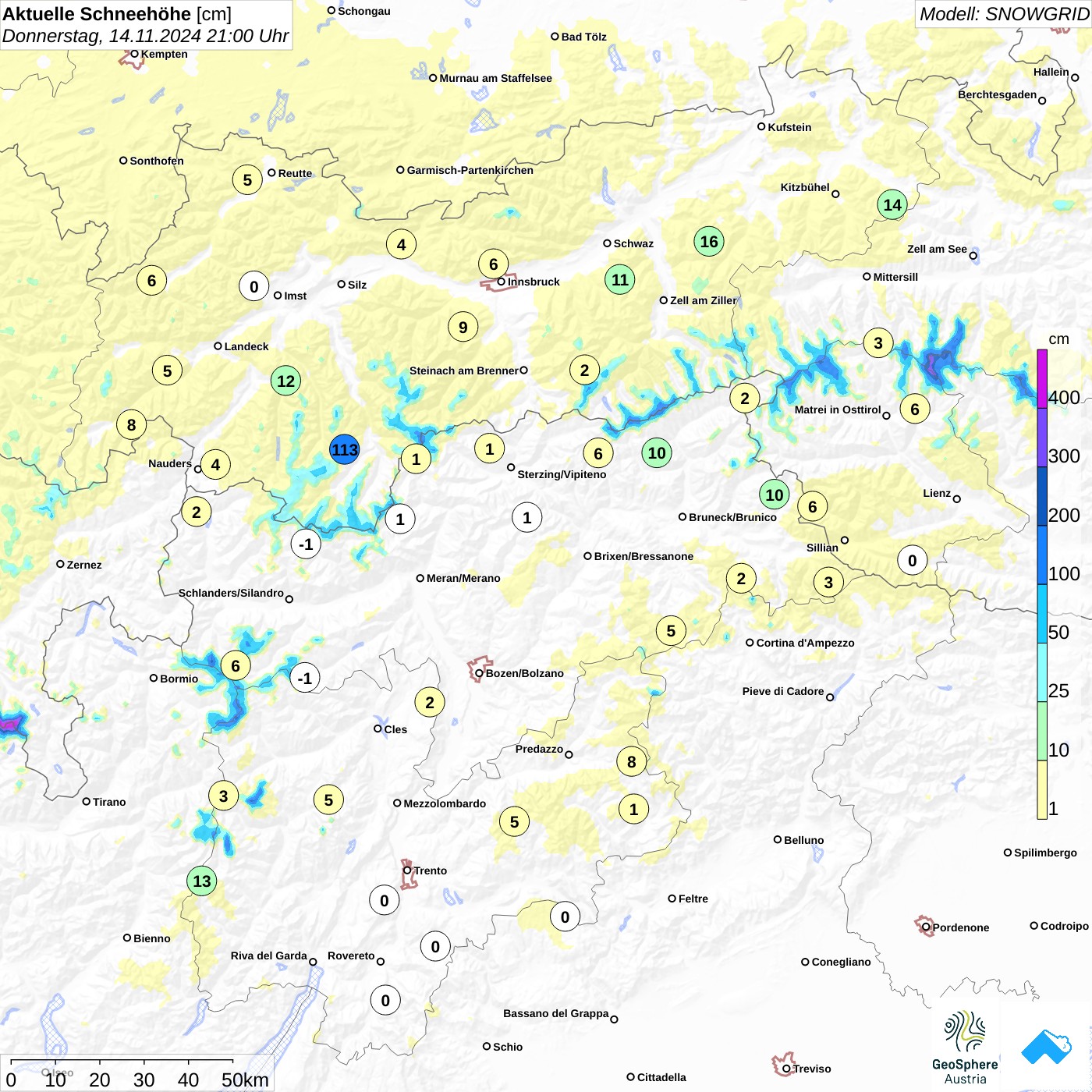The height and width of the screenshot is (1092, 1092).
Task: Click the Mezzolombardo label
Action: coord(445,803)
